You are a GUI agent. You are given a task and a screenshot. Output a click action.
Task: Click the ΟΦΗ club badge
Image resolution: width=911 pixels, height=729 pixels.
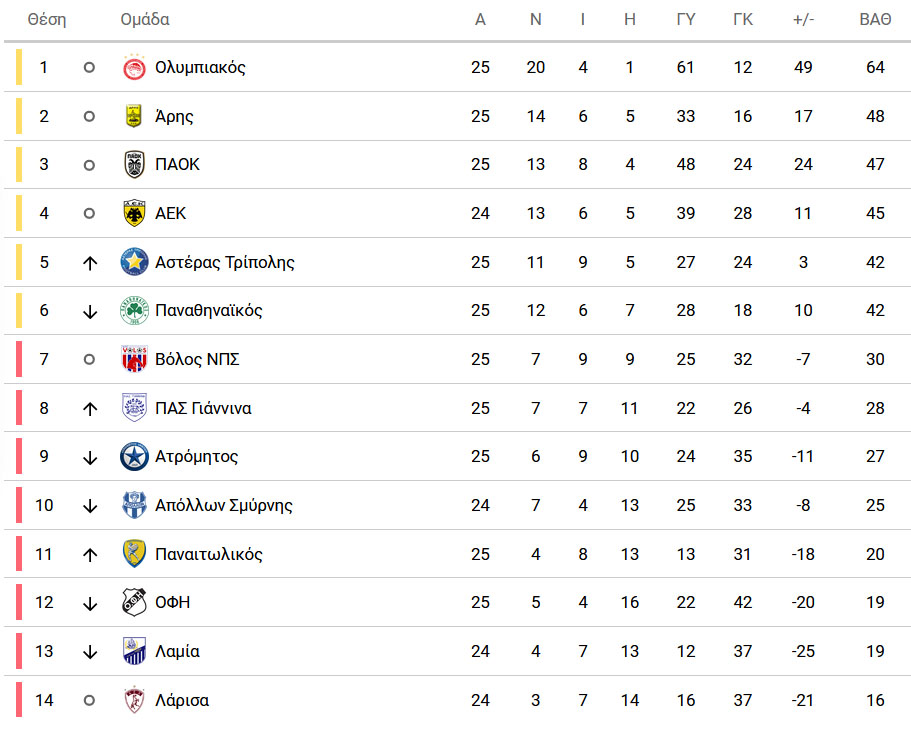pyautogui.click(x=134, y=602)
